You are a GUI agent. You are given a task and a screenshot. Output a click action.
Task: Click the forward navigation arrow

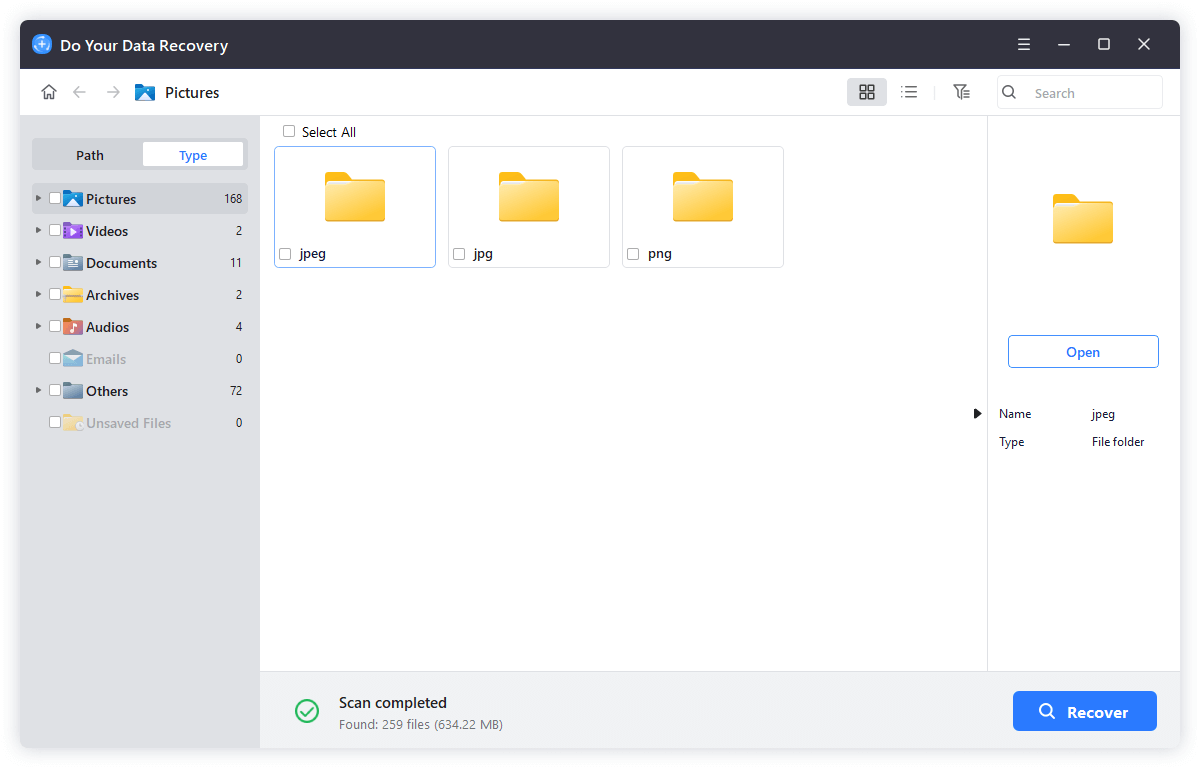[112, 91]
